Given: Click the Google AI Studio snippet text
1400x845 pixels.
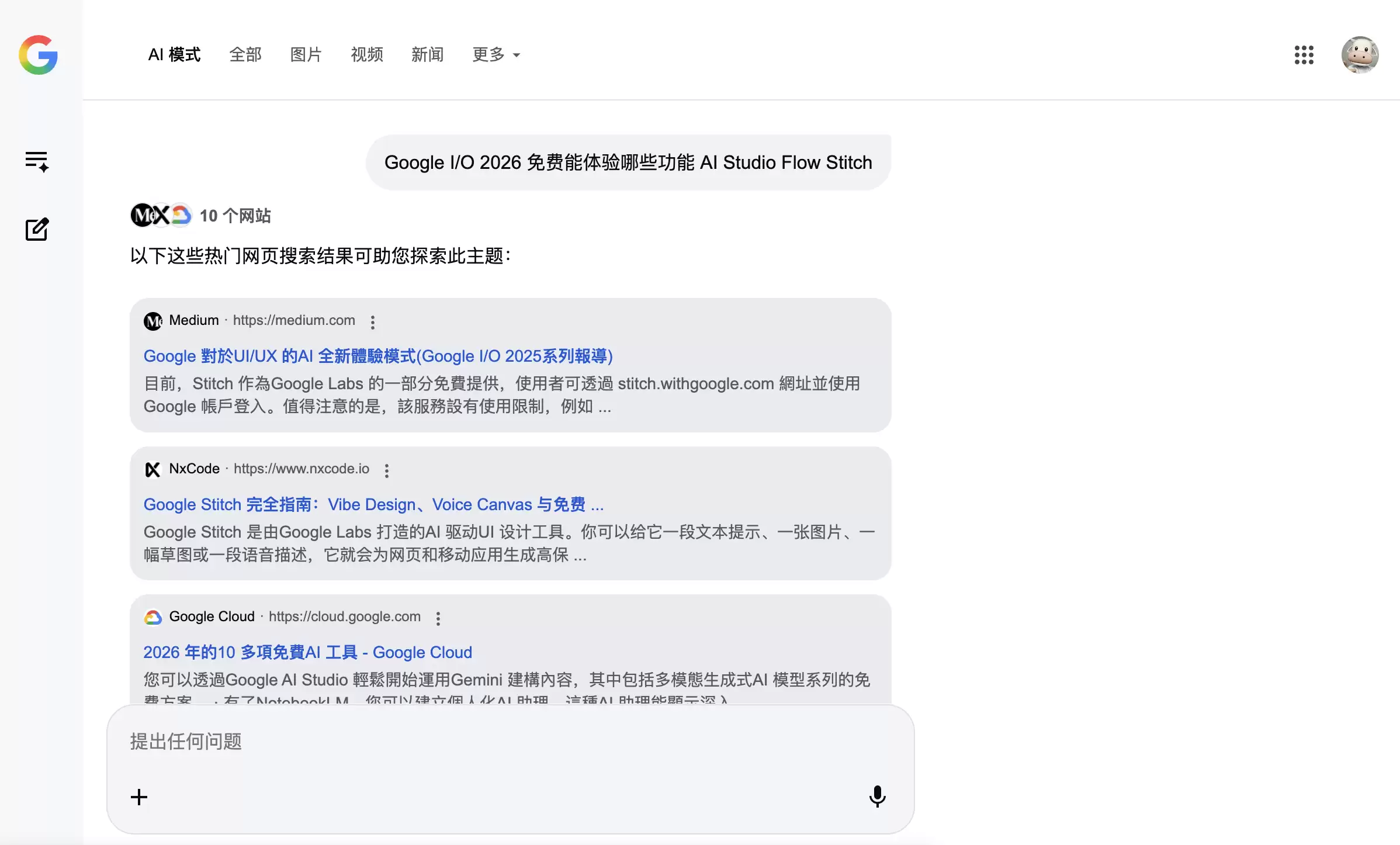Looking at the screenshot, I should pyautogui.click(x=507, y=688).
